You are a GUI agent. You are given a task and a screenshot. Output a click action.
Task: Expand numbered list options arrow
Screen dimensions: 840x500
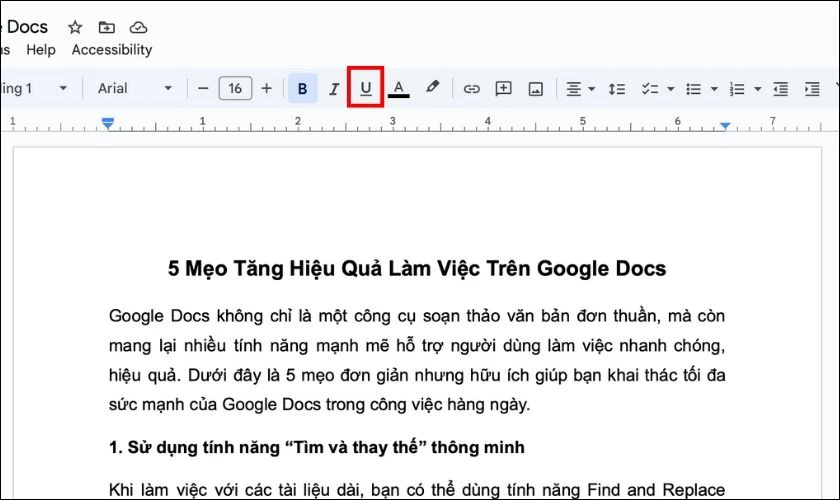[x=758, y=89]
